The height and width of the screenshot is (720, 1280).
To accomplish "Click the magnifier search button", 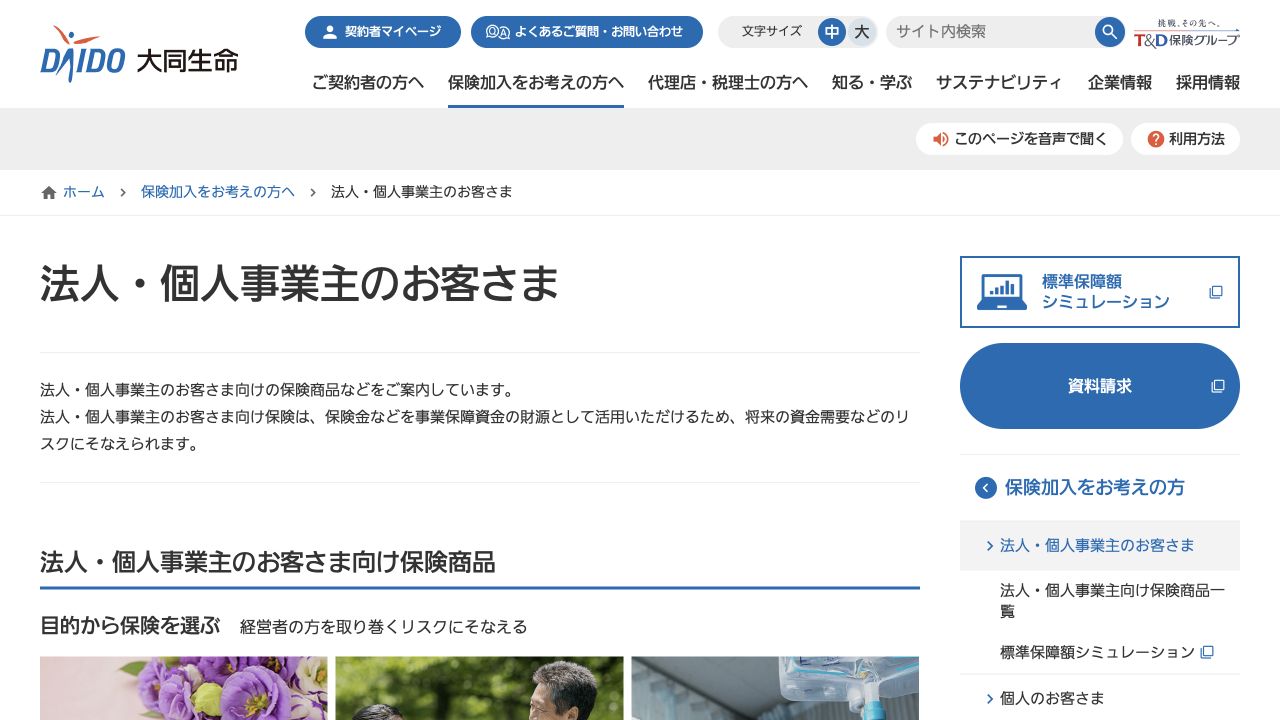I will point(1109,32).
